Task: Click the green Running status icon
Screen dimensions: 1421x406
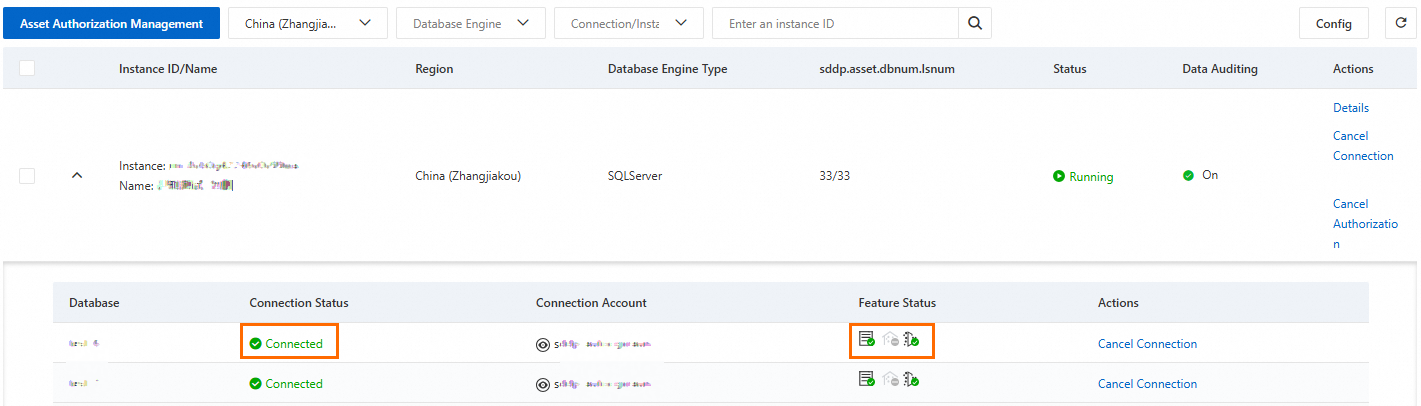Action: 1059,176
